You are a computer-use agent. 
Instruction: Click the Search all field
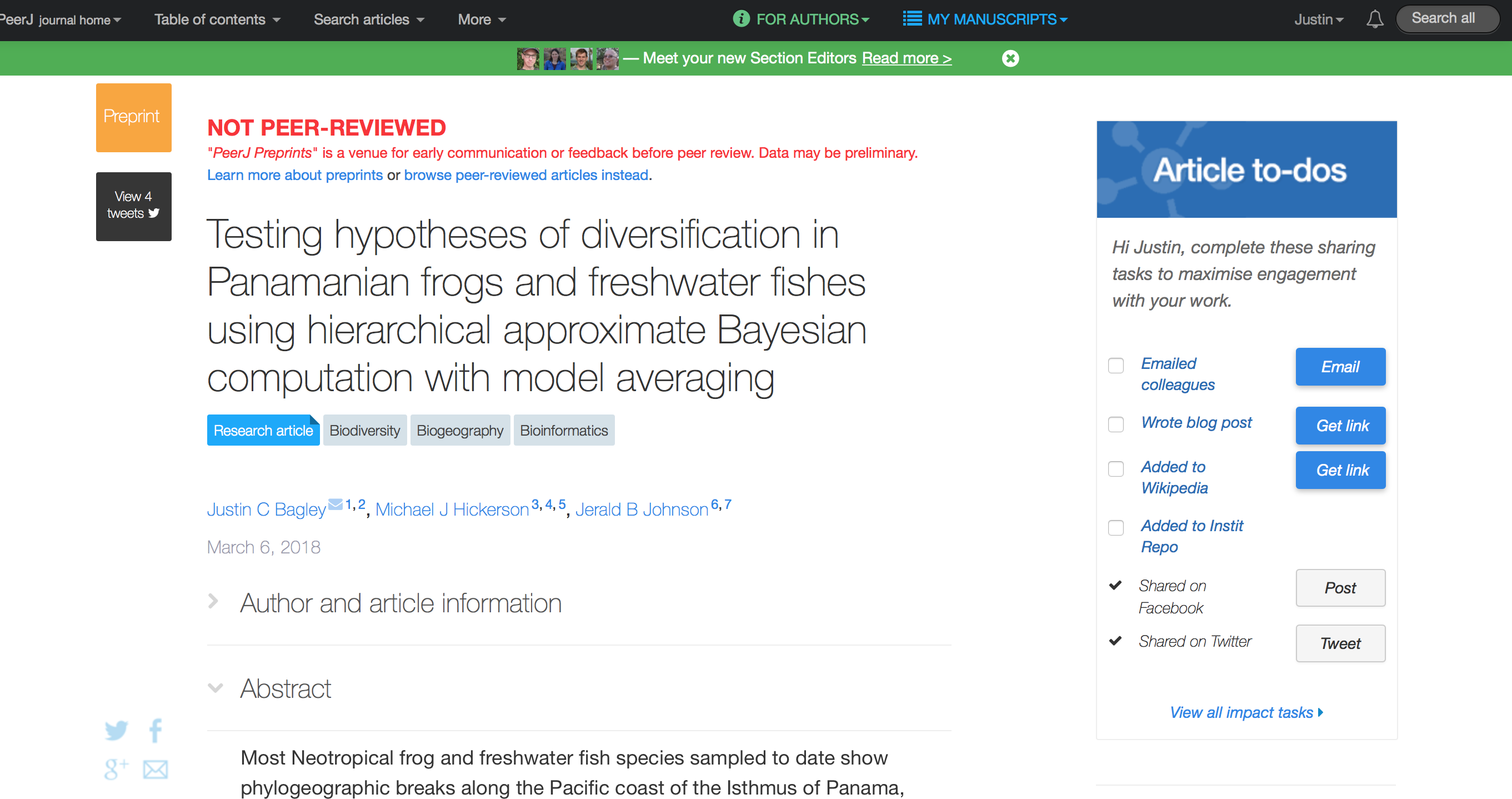(1447, 19)
